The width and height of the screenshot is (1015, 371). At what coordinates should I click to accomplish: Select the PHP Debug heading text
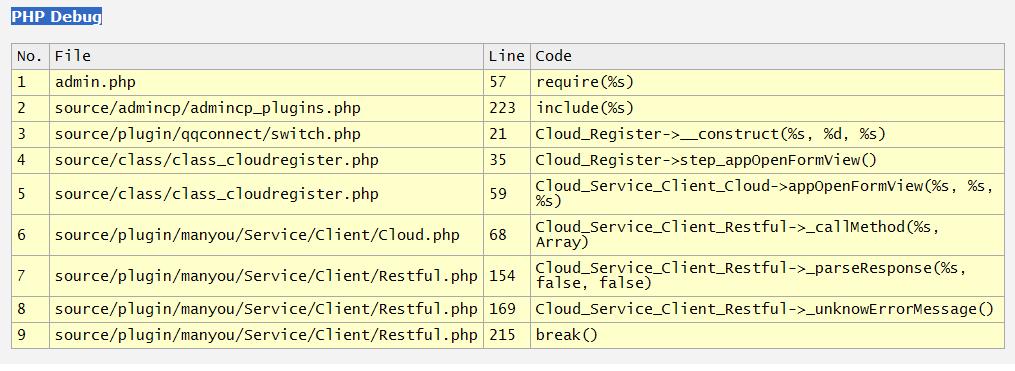pyautogui.click(x=56, y=17)
